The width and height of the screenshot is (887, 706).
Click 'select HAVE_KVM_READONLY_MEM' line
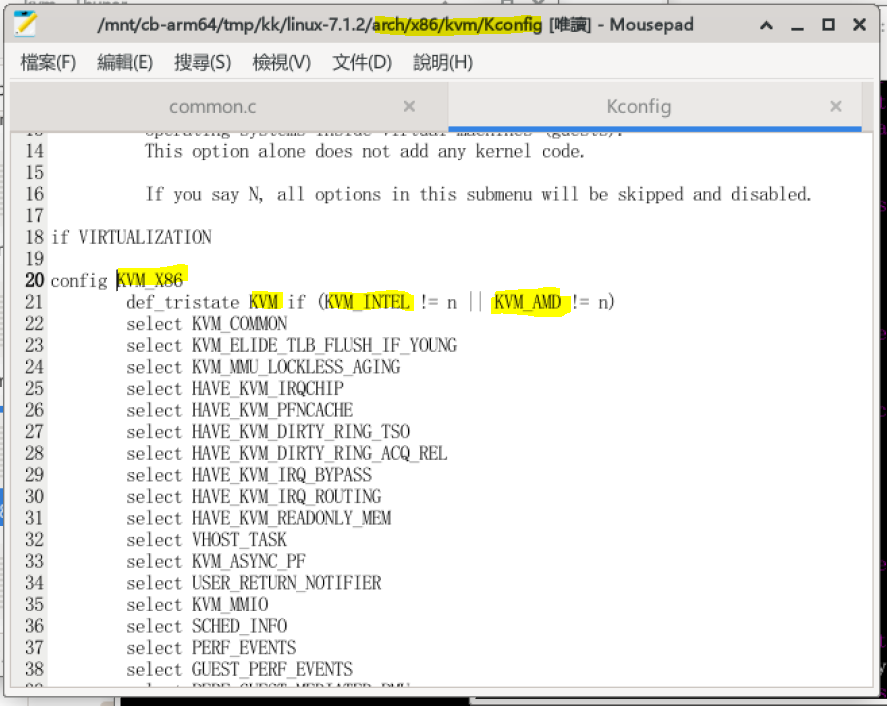coord(259,518)
